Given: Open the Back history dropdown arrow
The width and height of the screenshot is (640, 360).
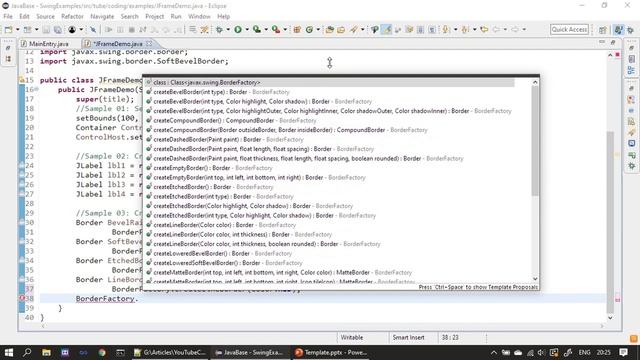Looking at the screenshot, I should coord(505,29).
